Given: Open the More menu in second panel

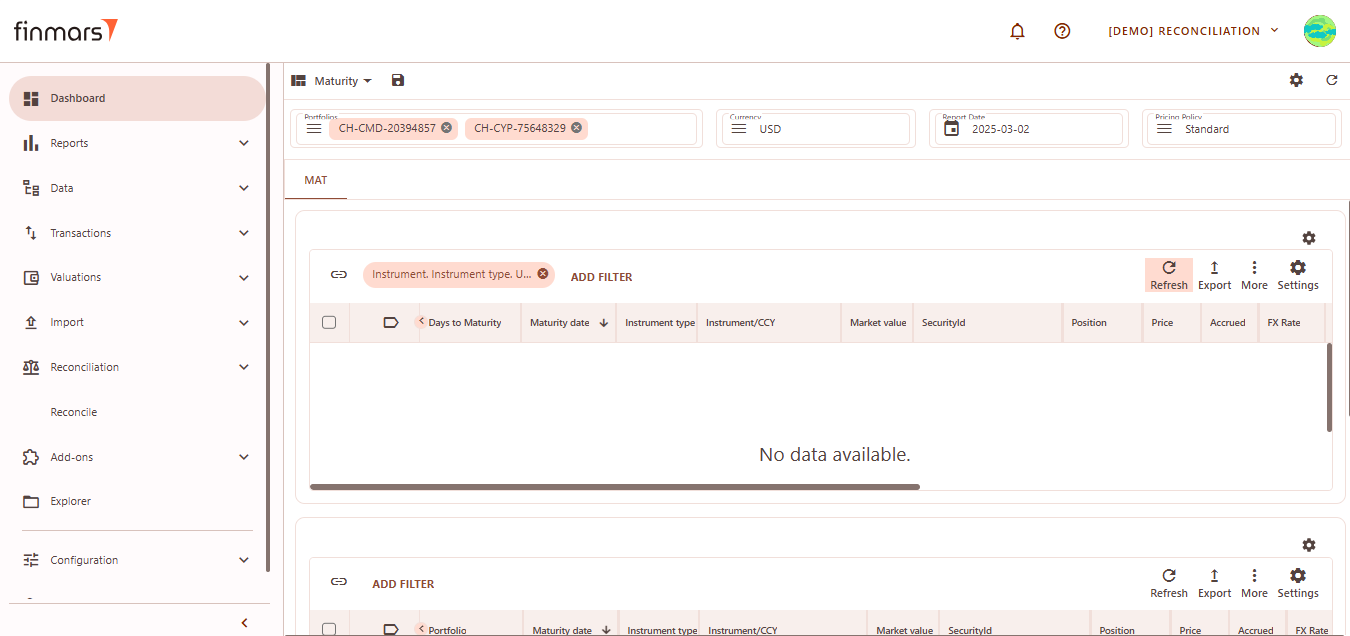Looking at the screenshot, I should [x=1254, y=583].
